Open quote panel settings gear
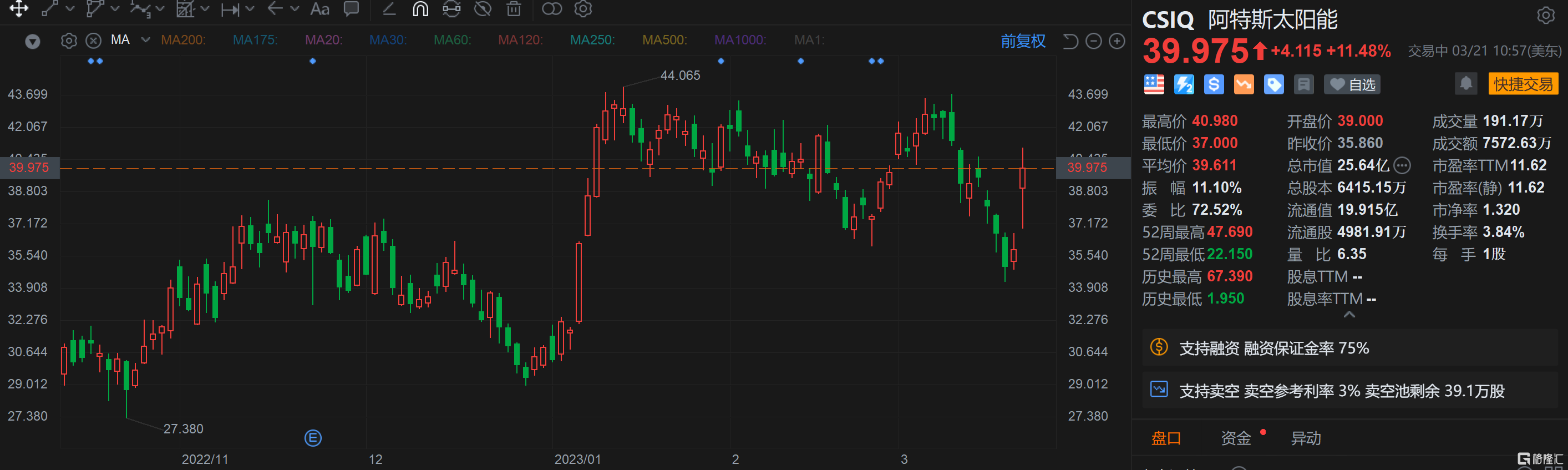The image size is (1568, 470). coord(1546,15)
